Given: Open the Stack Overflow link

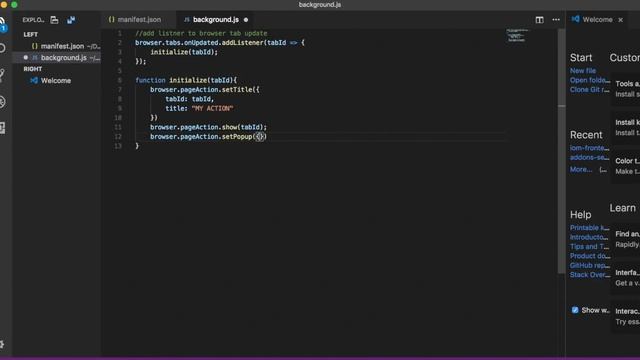Looking at the screenshot, I should pos(590,275).
